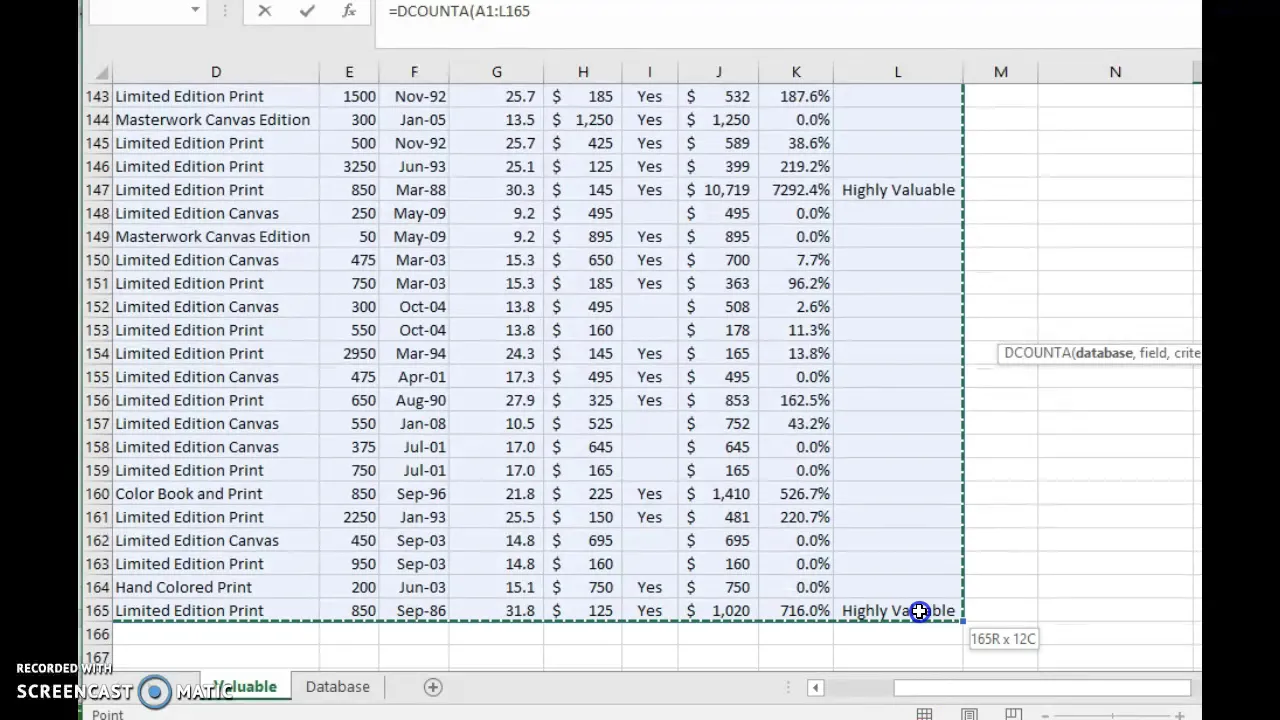Click 'Color Book and Print' cell
This screenshot has width=1280, height=720.
[216, 494]
